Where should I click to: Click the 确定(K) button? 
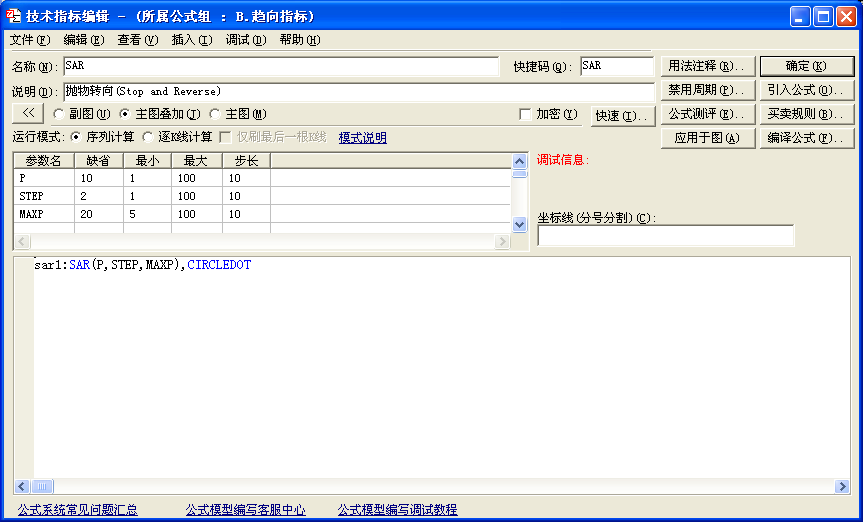[807, 66]
